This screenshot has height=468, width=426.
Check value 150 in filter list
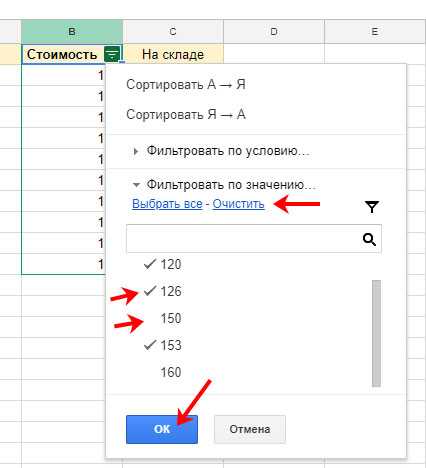point(163,318)
